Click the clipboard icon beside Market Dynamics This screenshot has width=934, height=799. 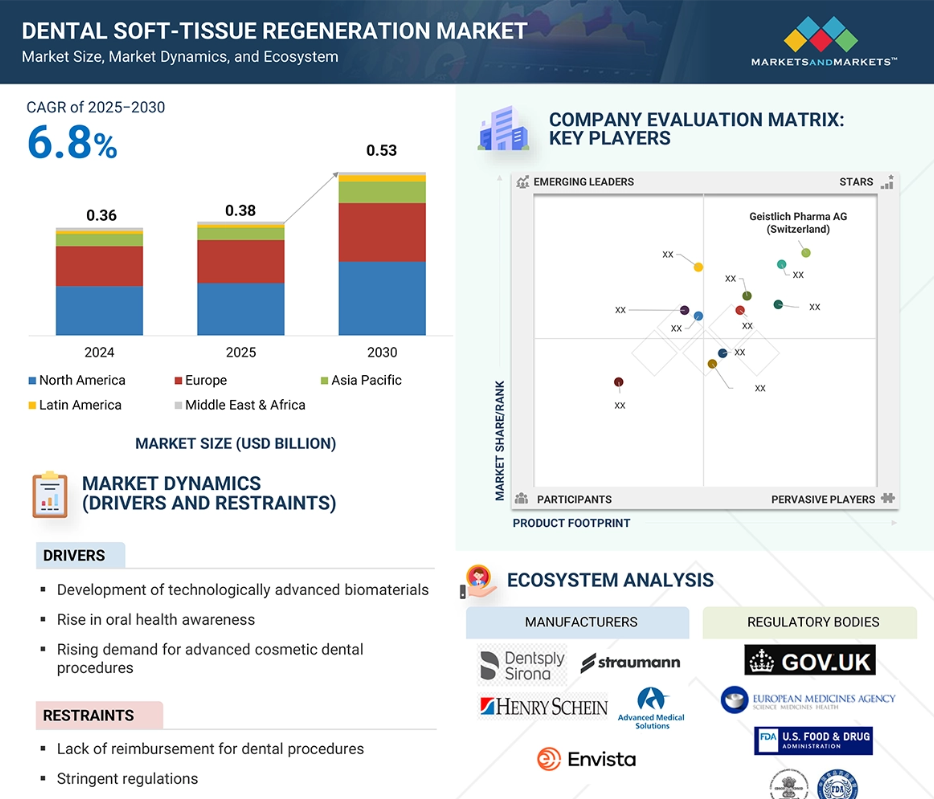49,495
